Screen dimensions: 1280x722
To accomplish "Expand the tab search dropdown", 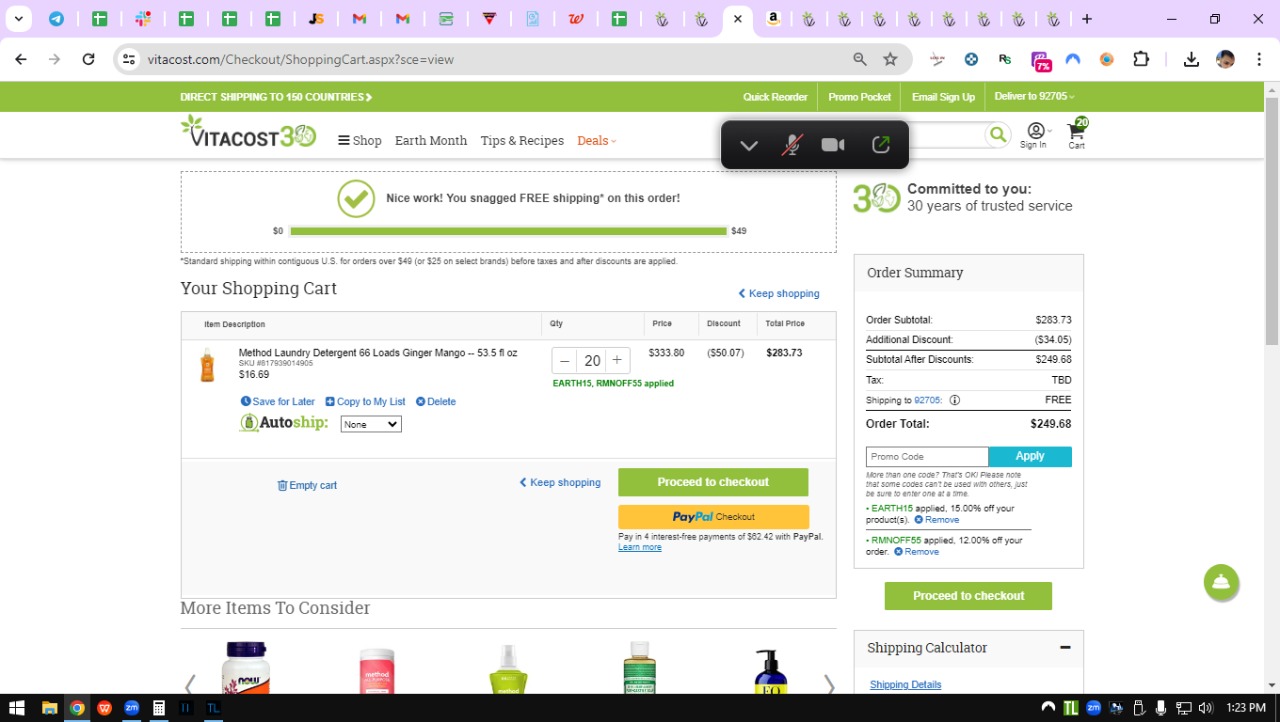I will [x=18, y=19].
